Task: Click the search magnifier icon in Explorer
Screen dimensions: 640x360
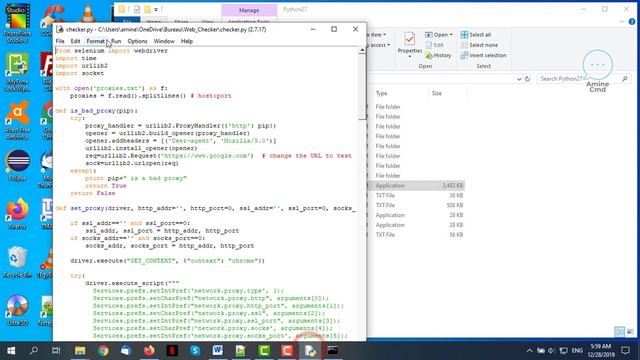Action: [x=625, y=79]
